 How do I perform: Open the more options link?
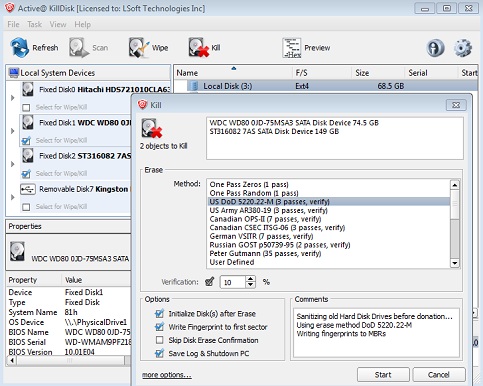coord(167,375)
